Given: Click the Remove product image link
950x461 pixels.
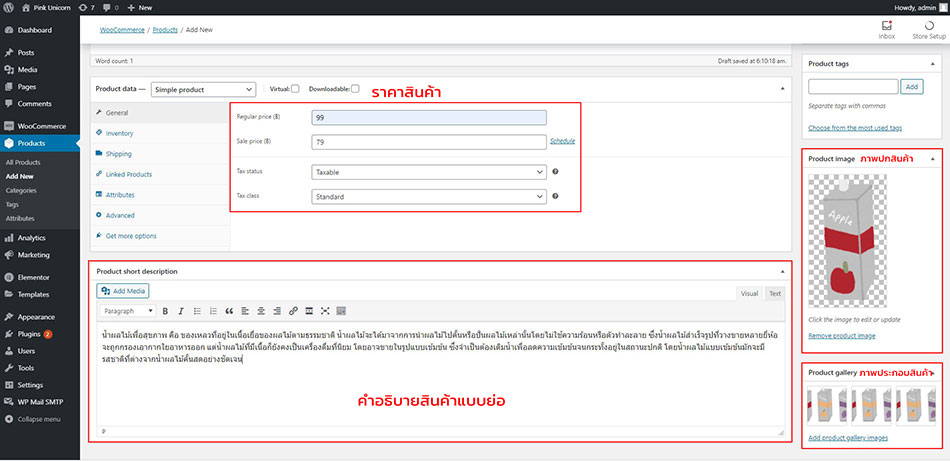Looking at the screenshot, I should pyautogui.click(x=841, y=335).
